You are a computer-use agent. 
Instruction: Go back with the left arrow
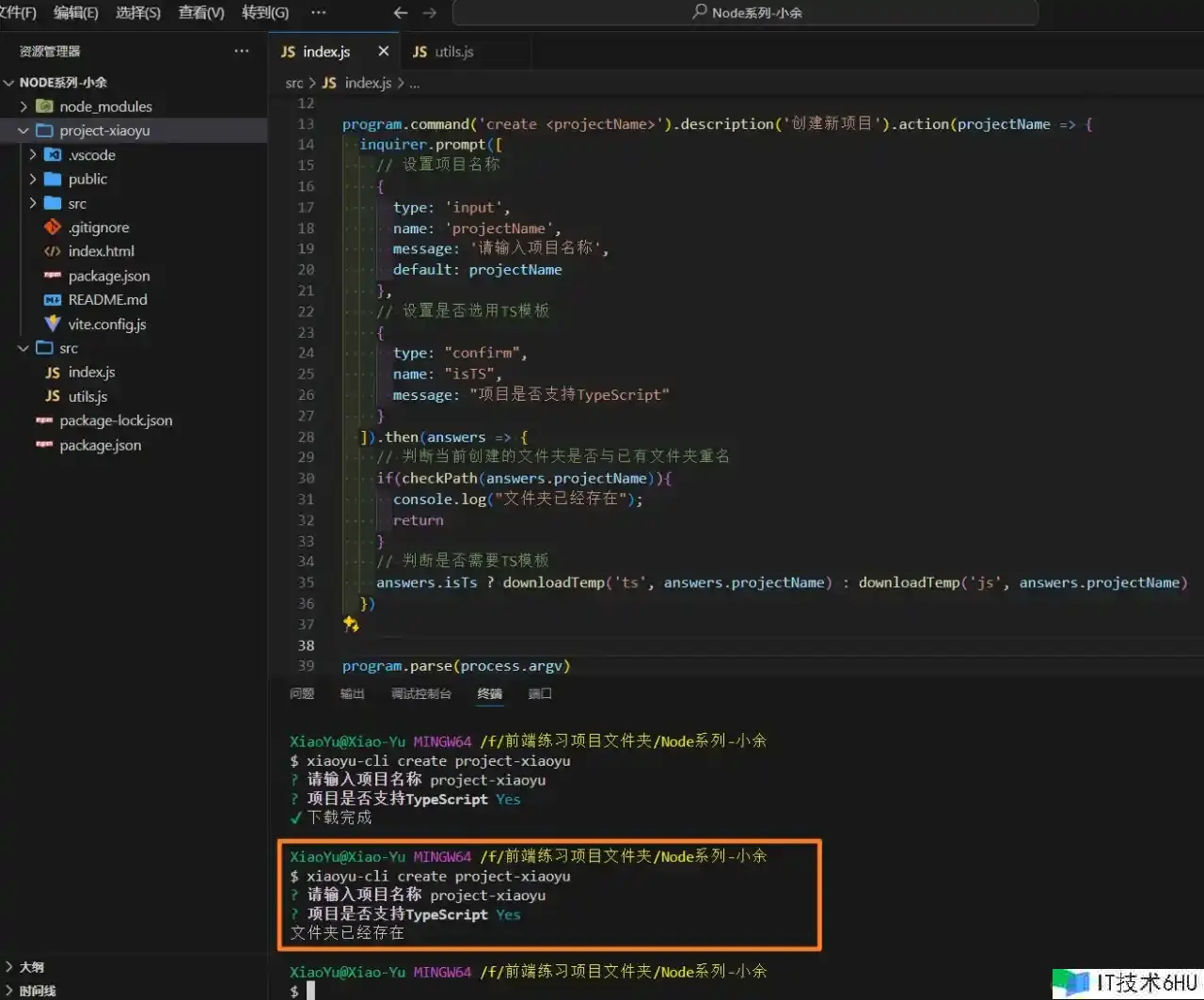coord(401,13)
